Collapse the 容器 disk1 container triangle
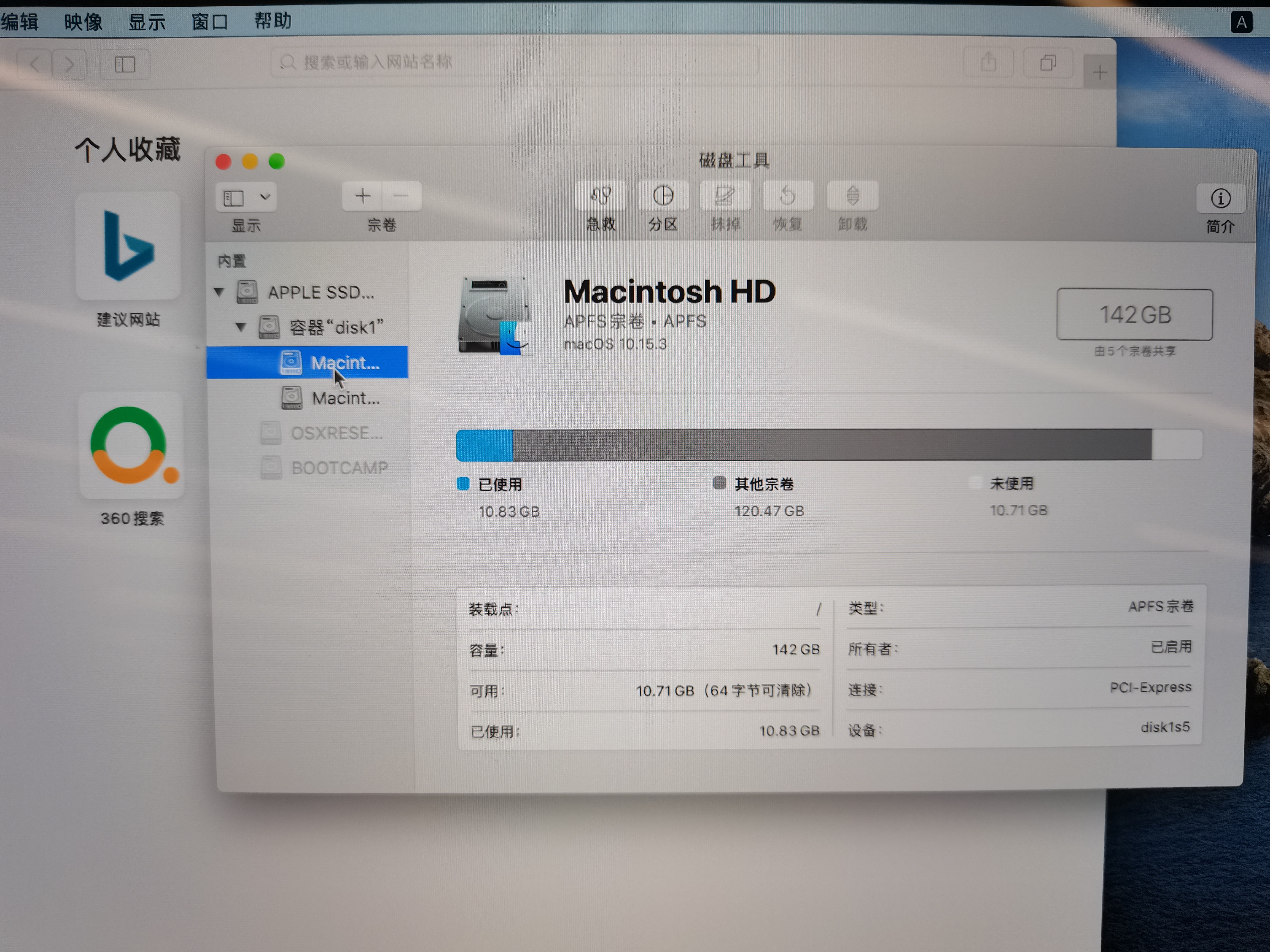The height and width of the screenshot is (952, 1270). click(x=241, y=327)
